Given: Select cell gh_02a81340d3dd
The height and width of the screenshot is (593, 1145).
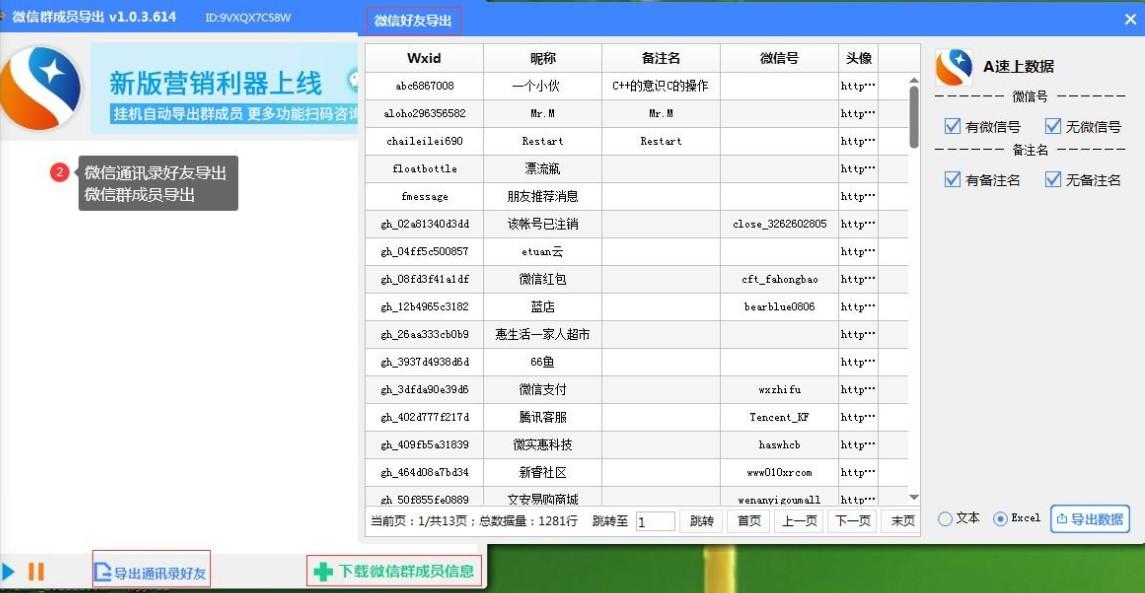Looking at the screenshot, I should [x=424, y=224].
